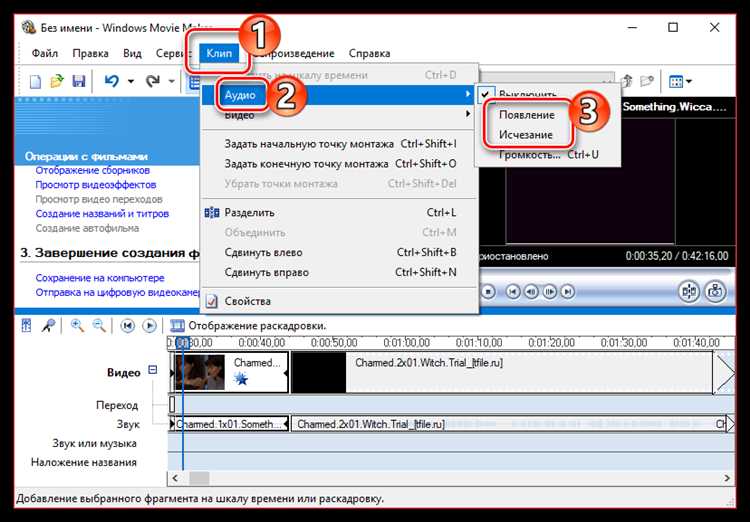Open the Файл menu
This screenshot has height=522, width=750.
45,53
